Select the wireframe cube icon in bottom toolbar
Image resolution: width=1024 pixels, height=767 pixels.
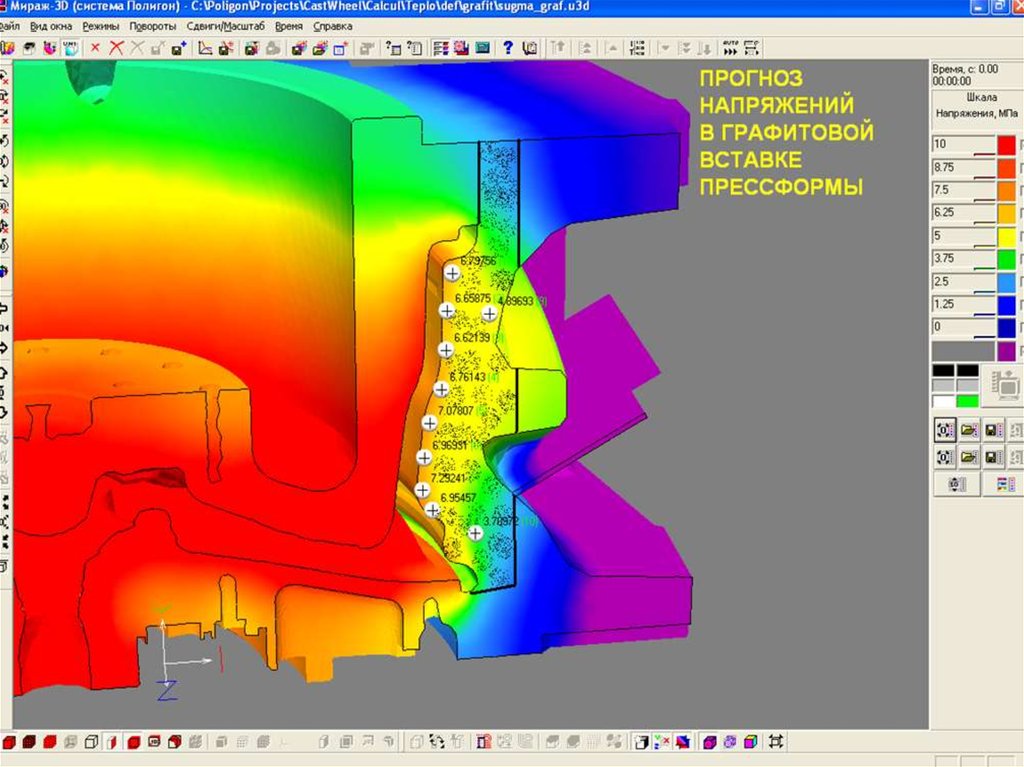89,742
